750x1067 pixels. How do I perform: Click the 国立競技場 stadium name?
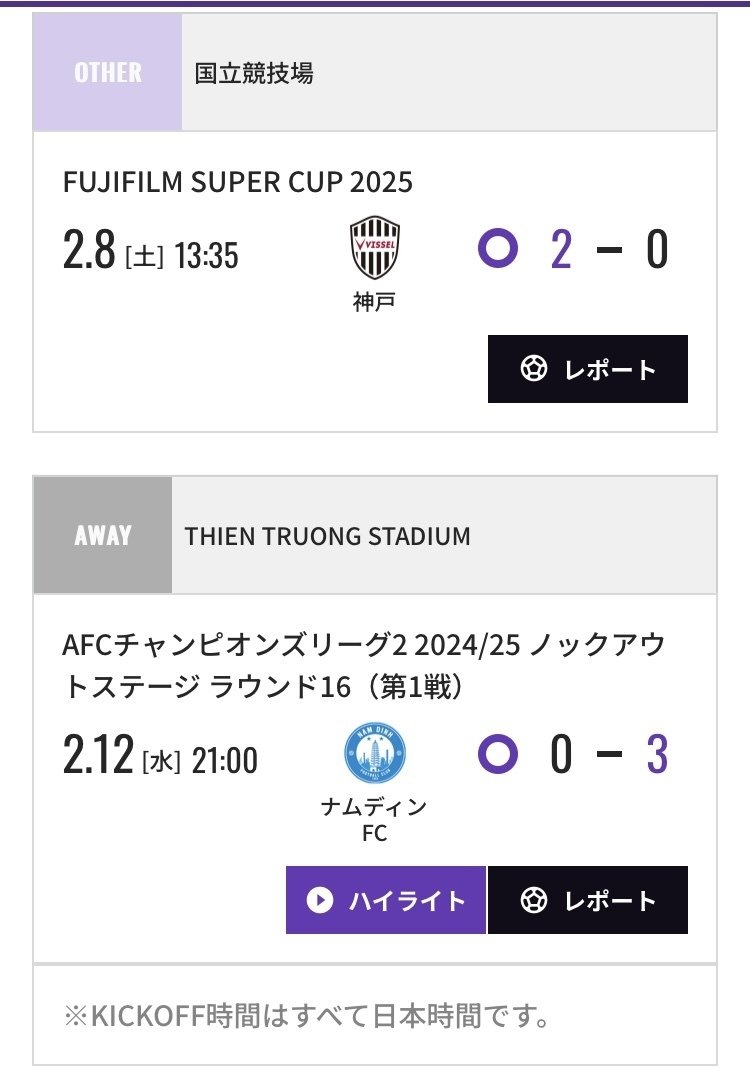pyautogui.click(x=254, y=73)
